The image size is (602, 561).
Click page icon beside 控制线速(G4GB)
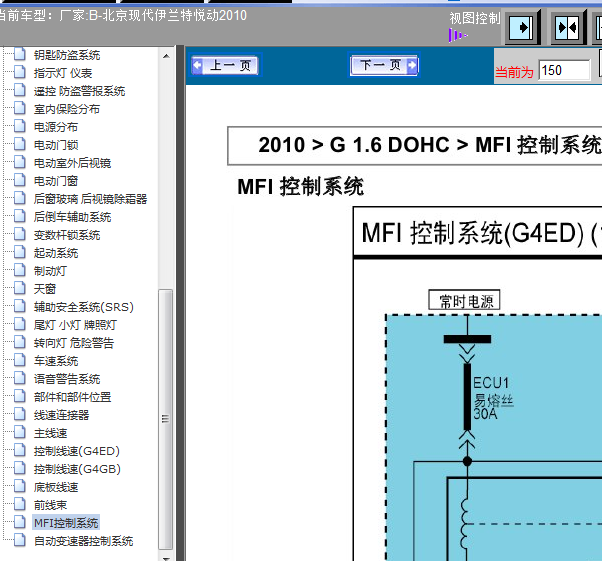[20, 468]
